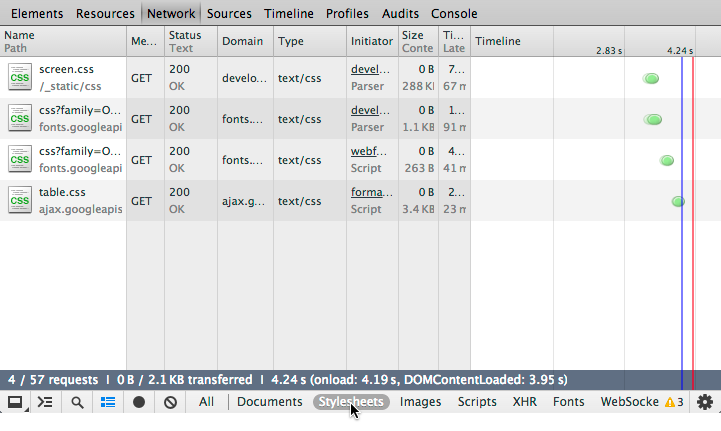721x431 pixels.
Task: Sort by the Initiator column header
Action: tap(372, 41)
